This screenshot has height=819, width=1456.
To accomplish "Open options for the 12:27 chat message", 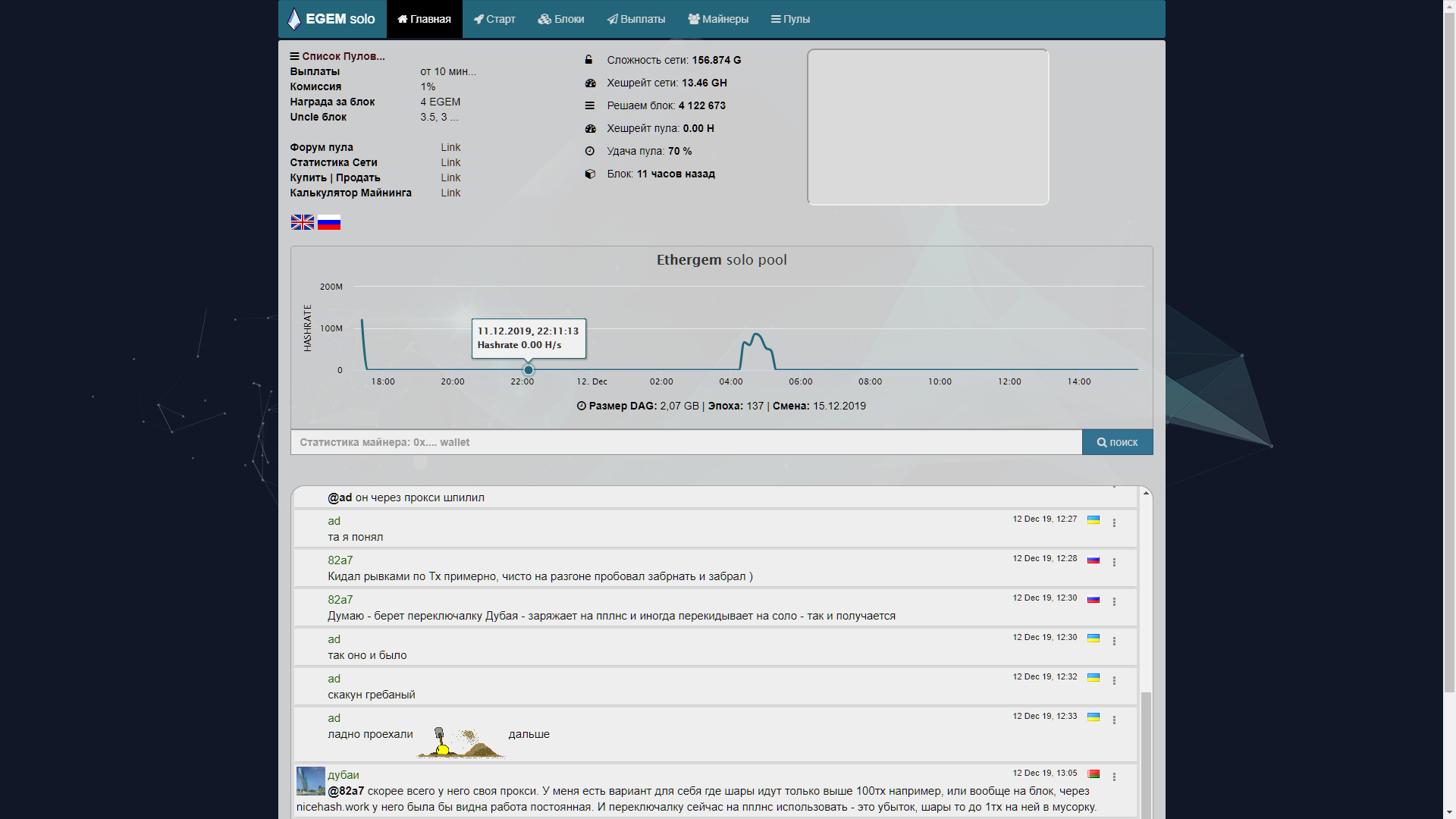I will [1114, 523].
